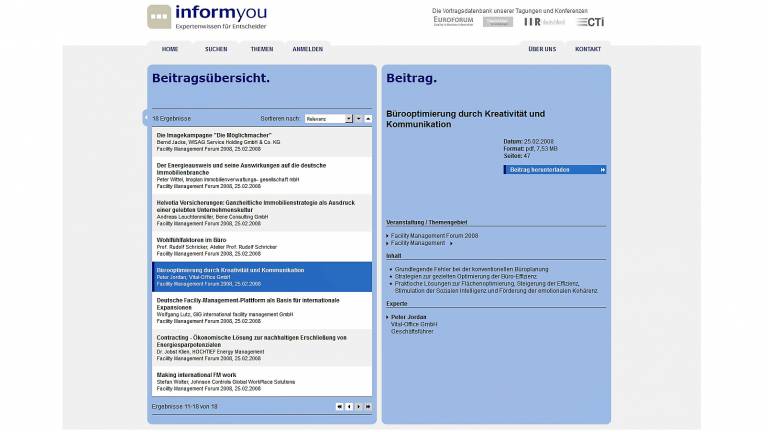The image size is (768, 432).
Task: Sort results ascending with up arrow
Action: pyautogui.click(x=368, y=118)
